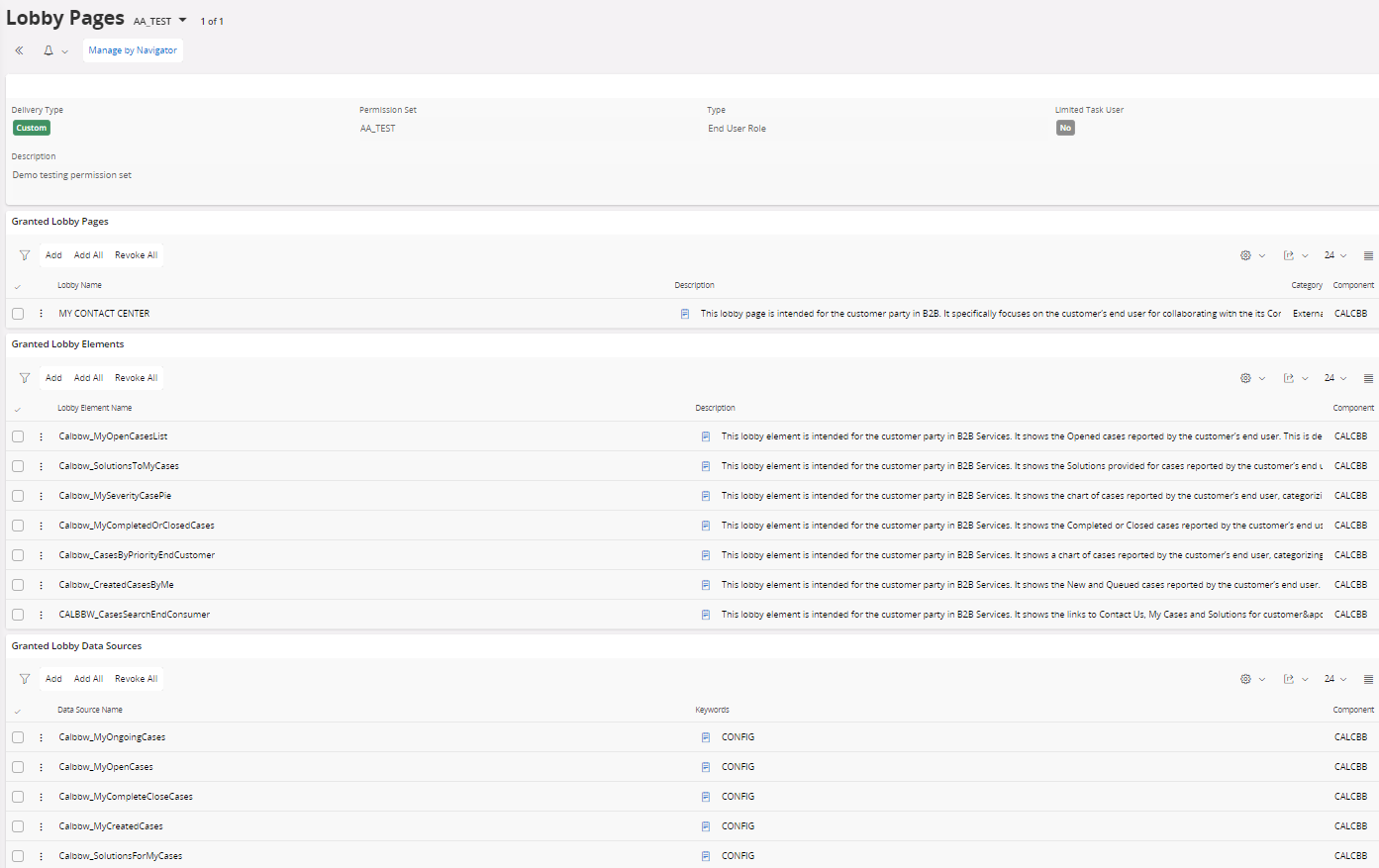Click Add in Granted Lobby Pages toolbar
This screenshot has height=868, width=1379.
pos(53,255)
